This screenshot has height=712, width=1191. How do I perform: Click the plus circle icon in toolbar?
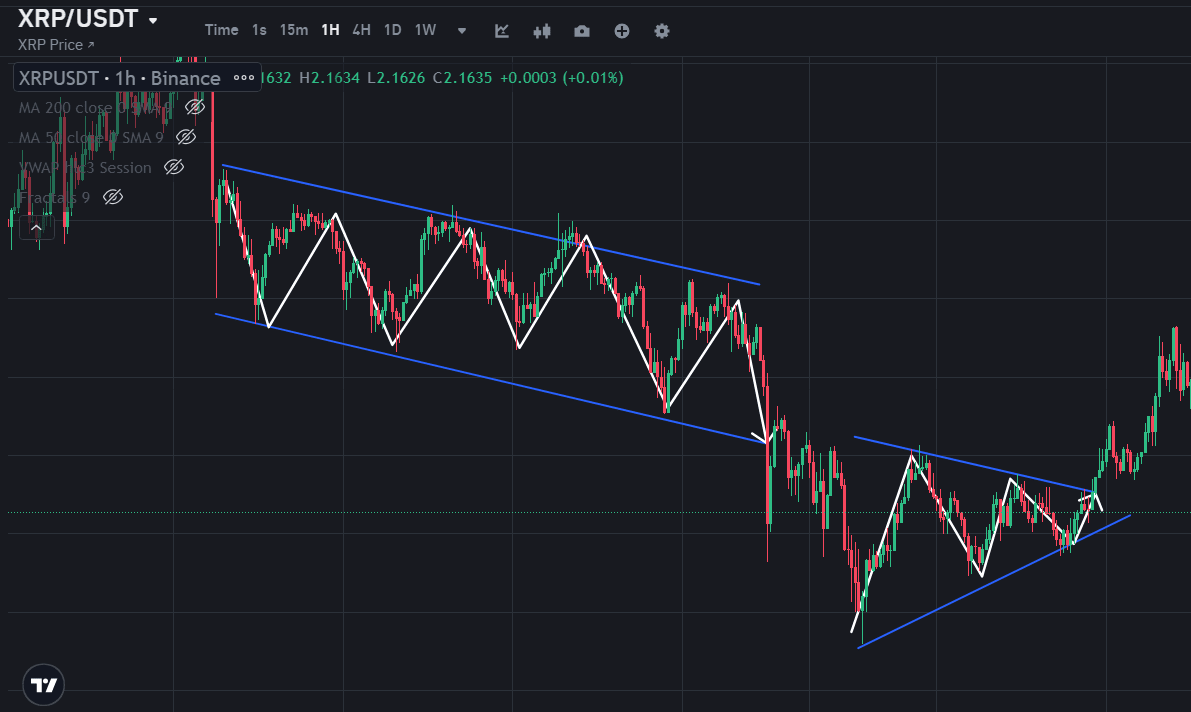click(622, 30)
